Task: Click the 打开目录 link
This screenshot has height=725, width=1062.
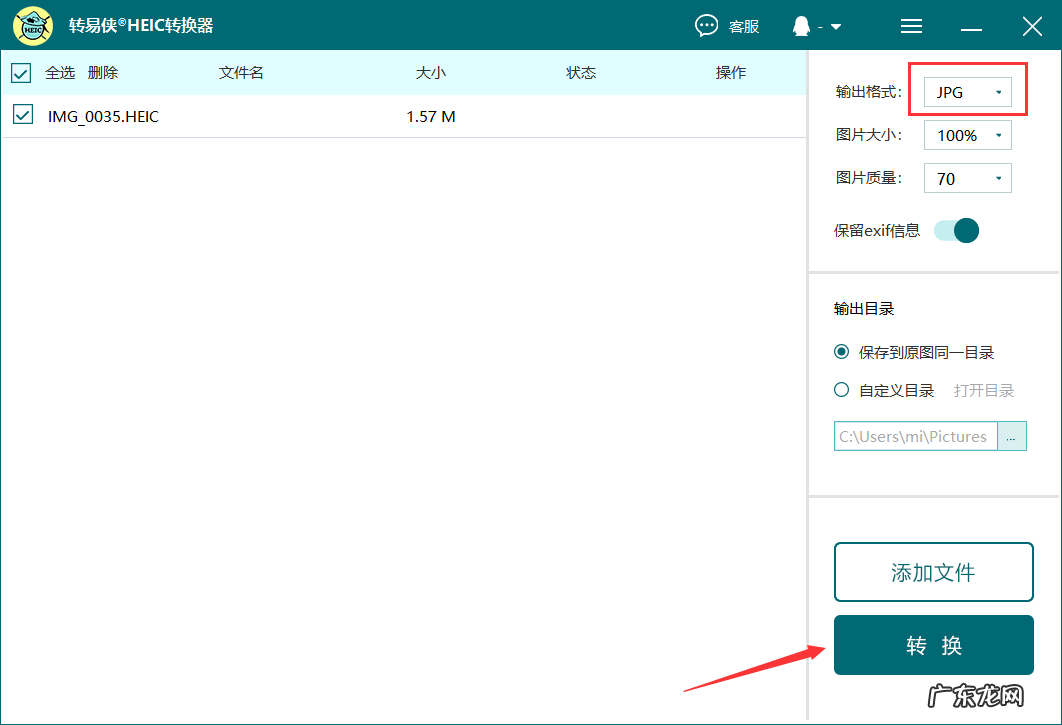Action: (983, 389)
